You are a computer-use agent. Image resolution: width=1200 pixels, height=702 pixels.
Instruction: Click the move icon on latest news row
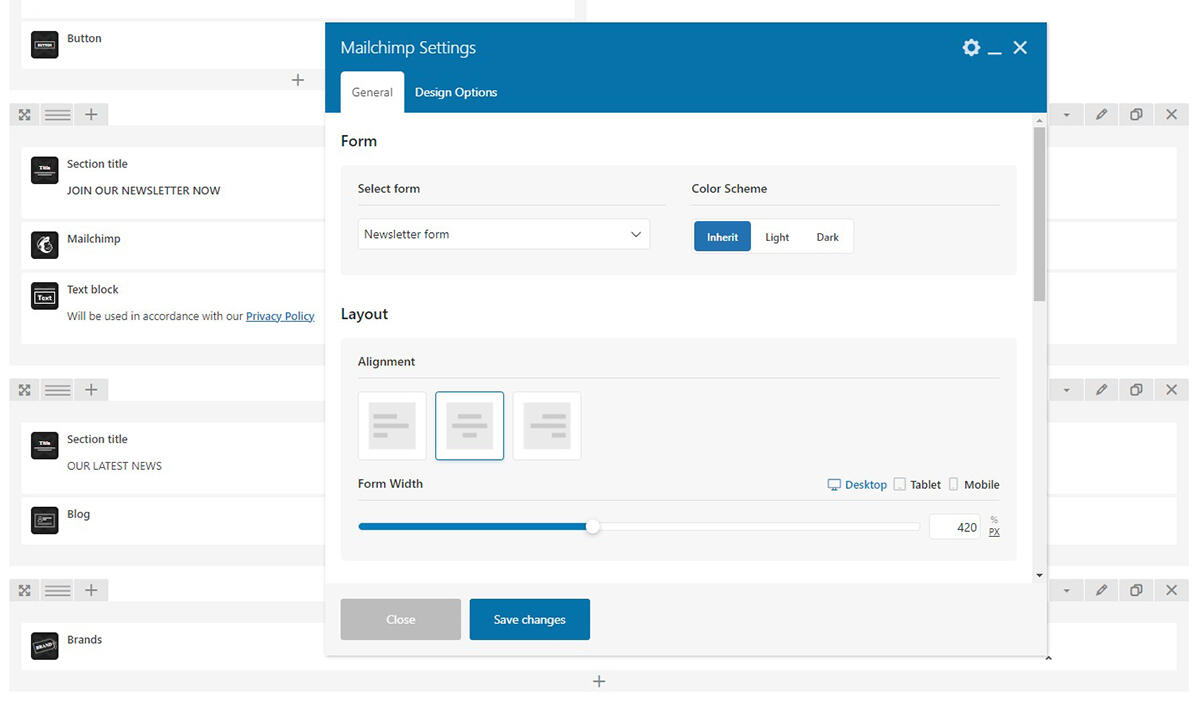pyautogui.click(x=24, y=390)
